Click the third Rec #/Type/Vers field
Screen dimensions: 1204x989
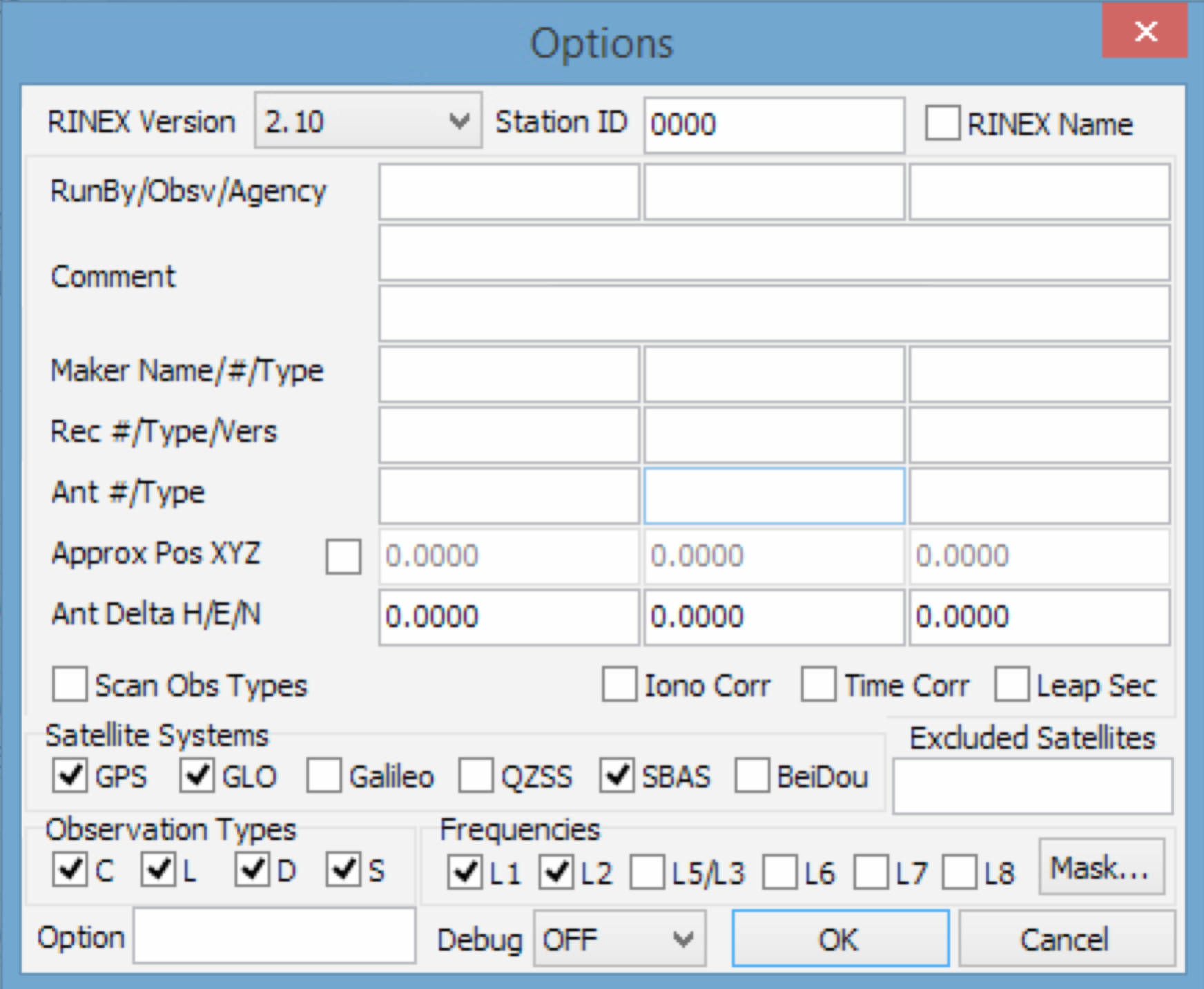pyautogui.click(x=1040, y=435)
